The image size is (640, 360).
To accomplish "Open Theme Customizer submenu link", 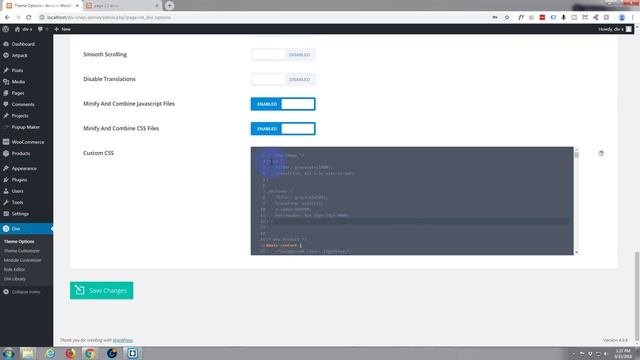I will 22,251.
